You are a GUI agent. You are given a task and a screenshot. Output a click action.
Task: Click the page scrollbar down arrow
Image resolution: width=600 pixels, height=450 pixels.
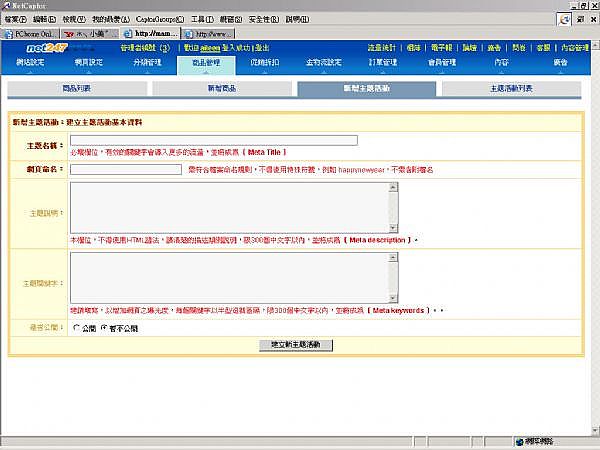point(596,431)
